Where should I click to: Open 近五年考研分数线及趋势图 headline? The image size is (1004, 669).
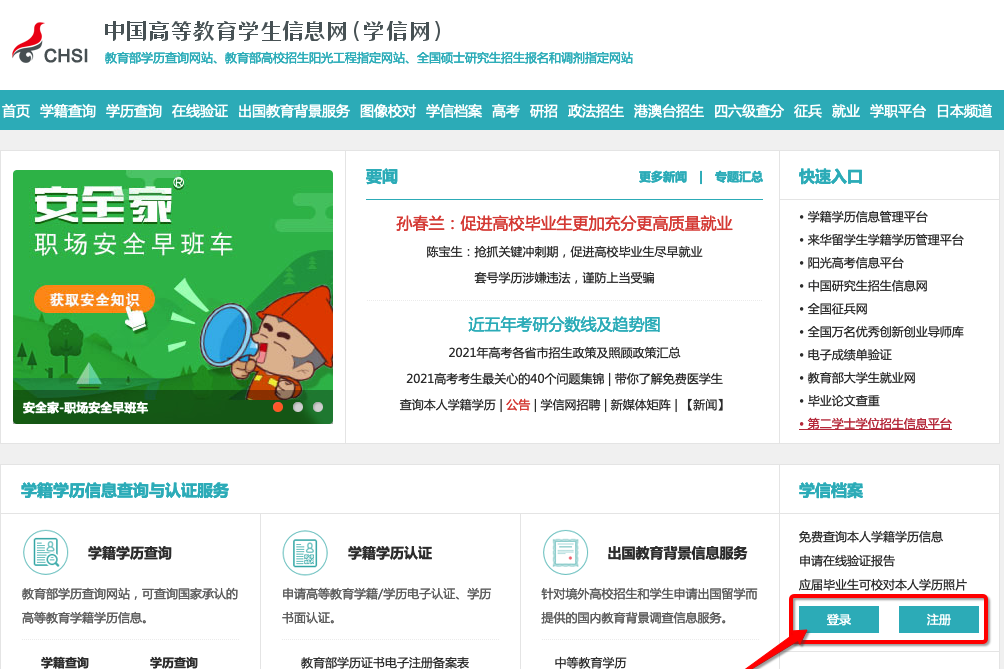click(x=564, y=325)
